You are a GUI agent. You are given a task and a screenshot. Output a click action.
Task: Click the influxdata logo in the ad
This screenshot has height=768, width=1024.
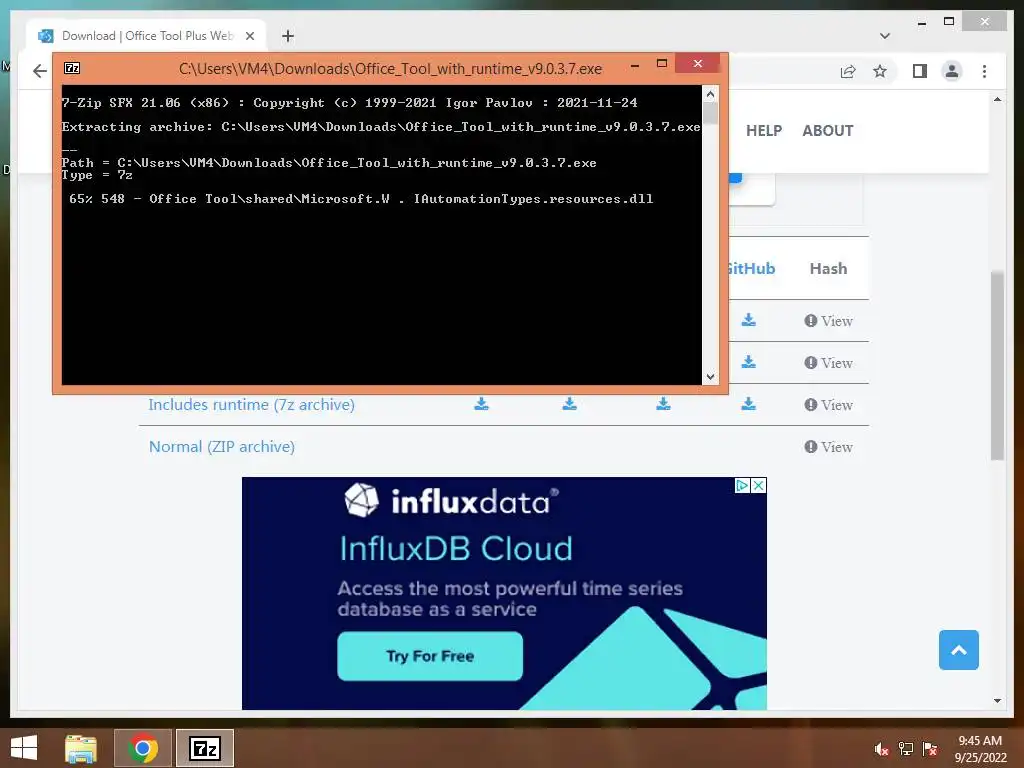(x=451, y=501)
